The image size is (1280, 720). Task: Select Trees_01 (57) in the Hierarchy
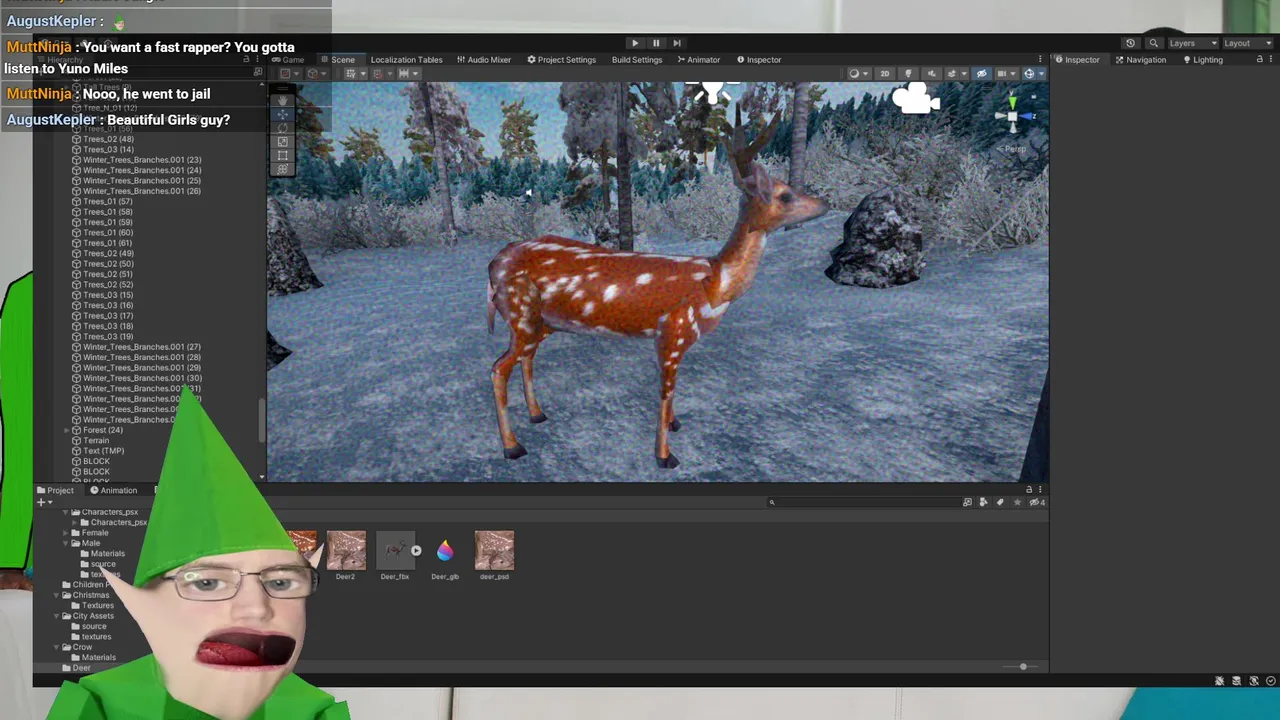108,201
